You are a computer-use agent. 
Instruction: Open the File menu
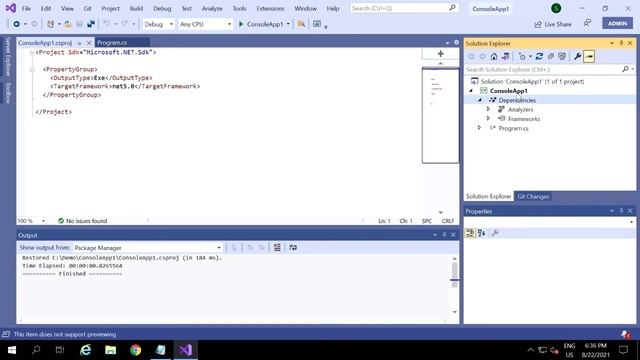[26, 8]
